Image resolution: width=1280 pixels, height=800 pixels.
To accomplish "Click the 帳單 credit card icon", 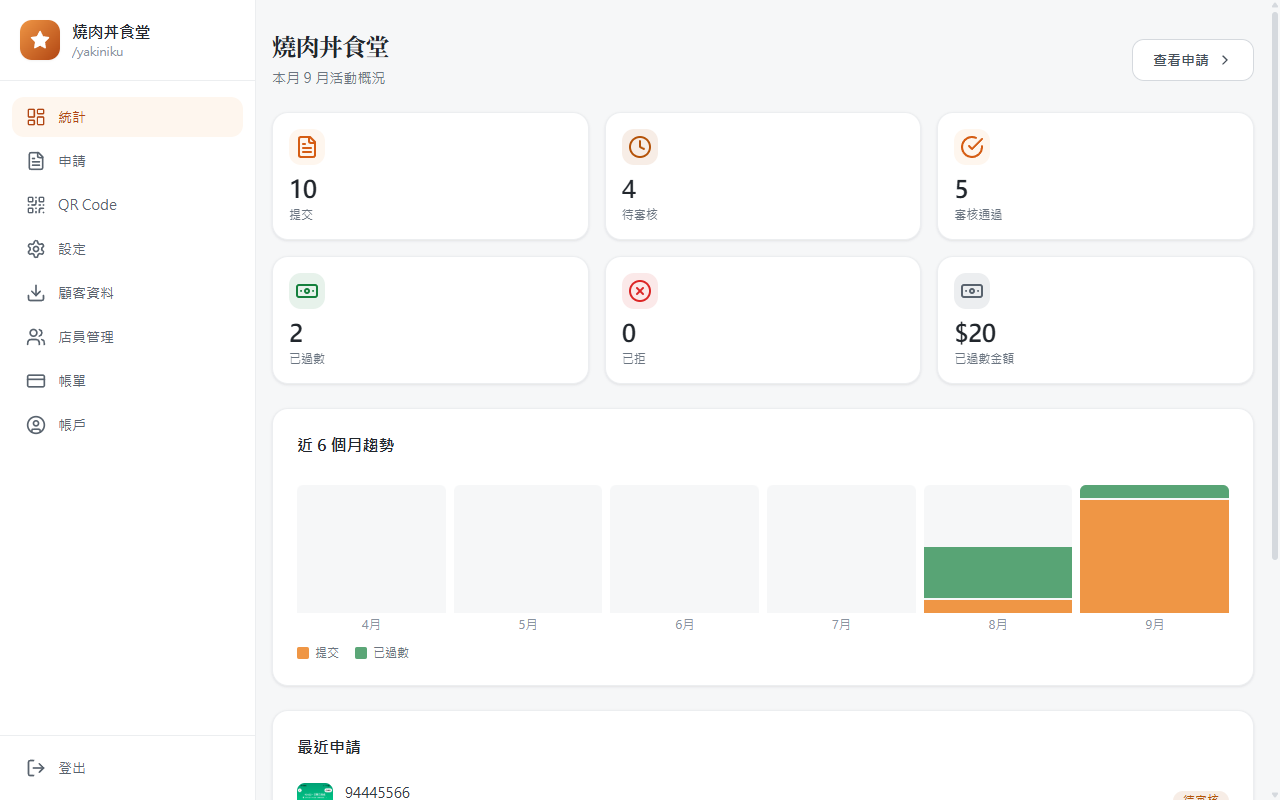I will tap(36, 381).
